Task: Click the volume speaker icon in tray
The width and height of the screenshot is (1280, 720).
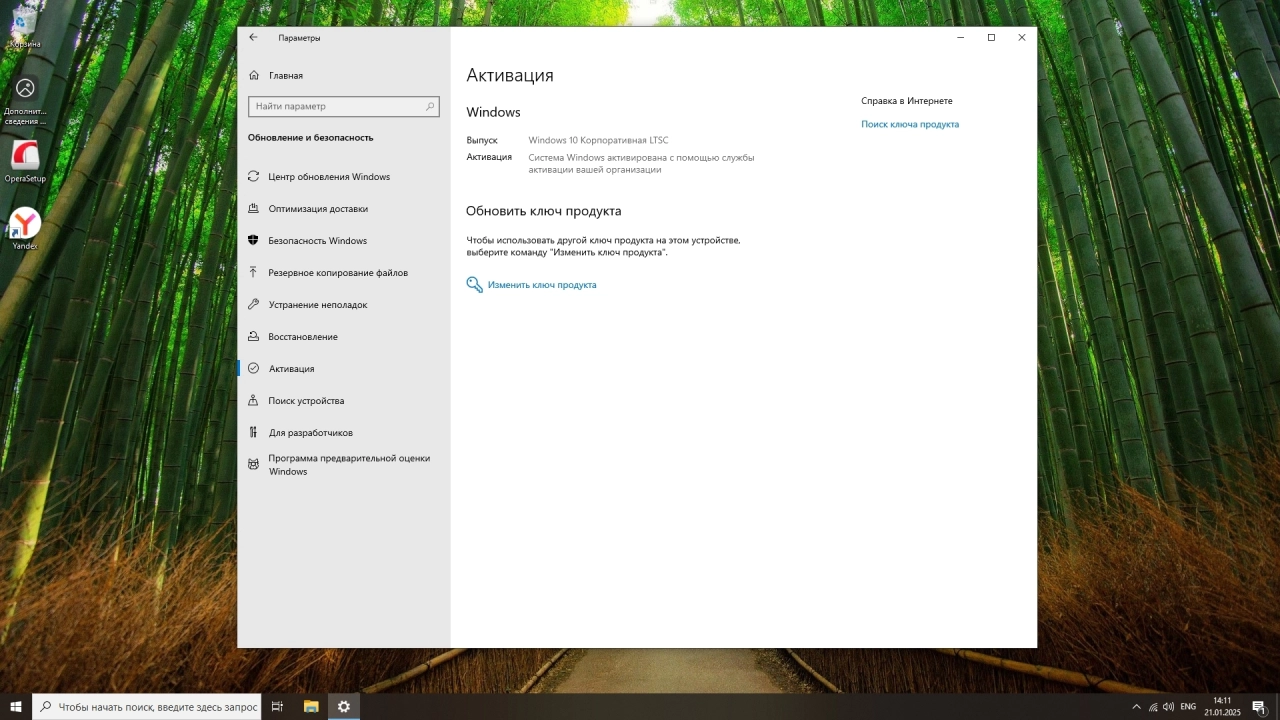Action: [x=1169, y=707]
